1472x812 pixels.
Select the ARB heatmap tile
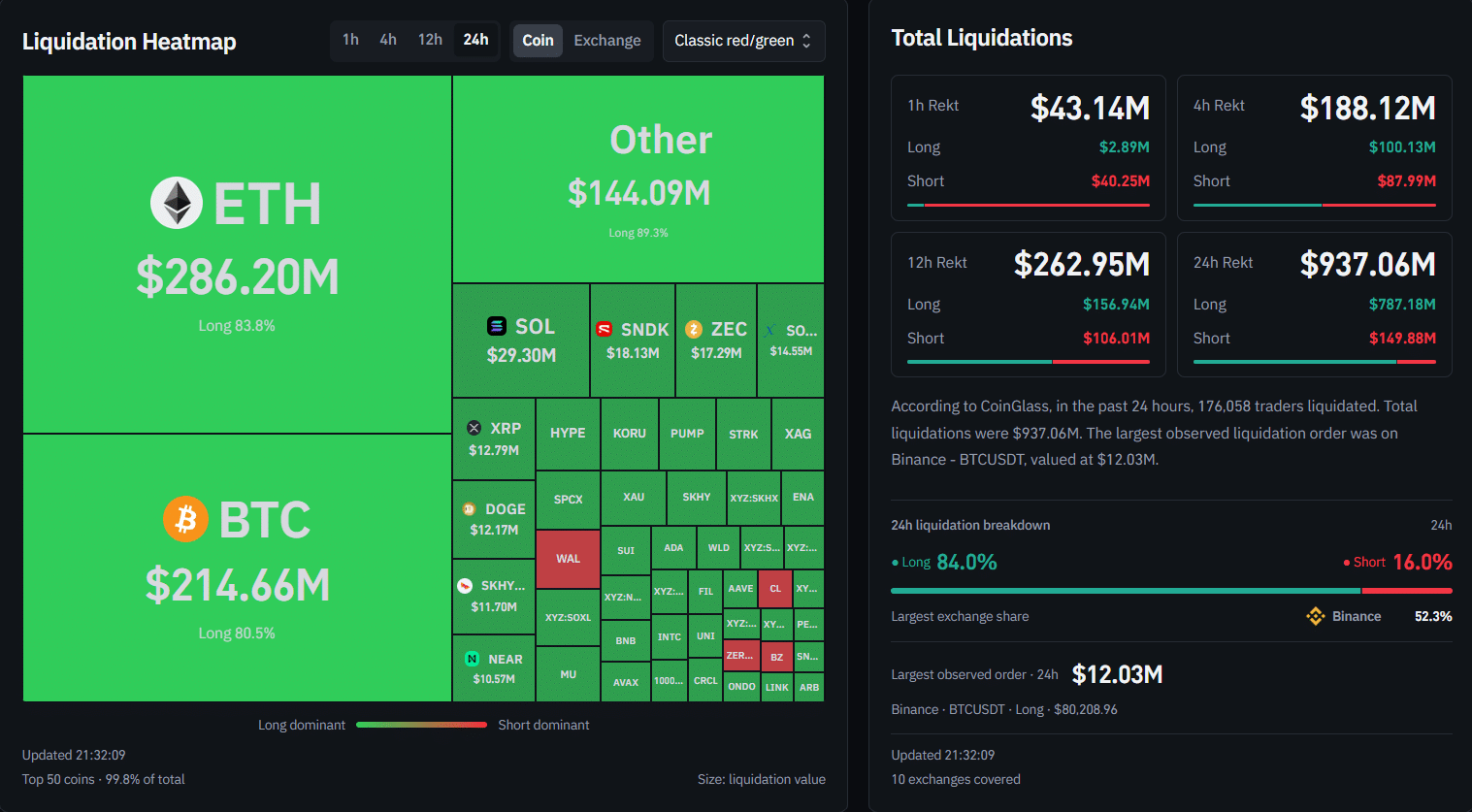click(x=809, y=687)
